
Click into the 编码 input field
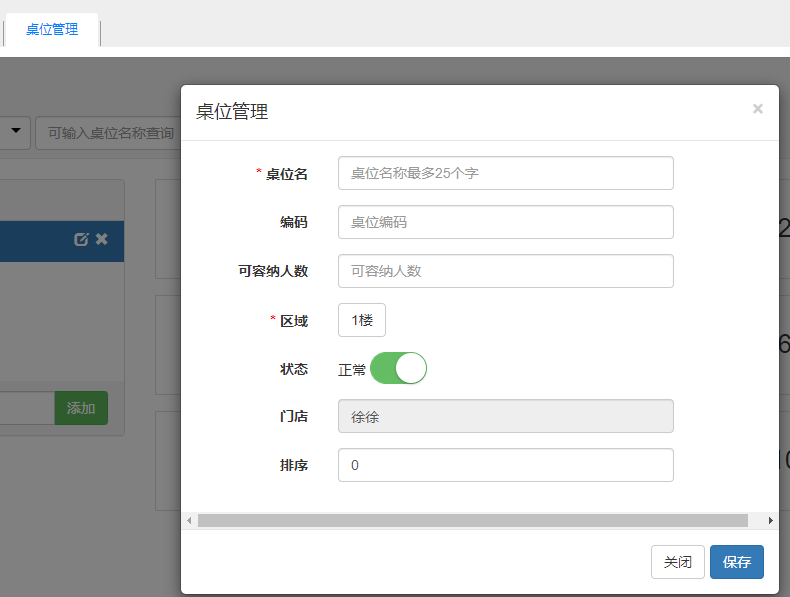click(505, 222)
